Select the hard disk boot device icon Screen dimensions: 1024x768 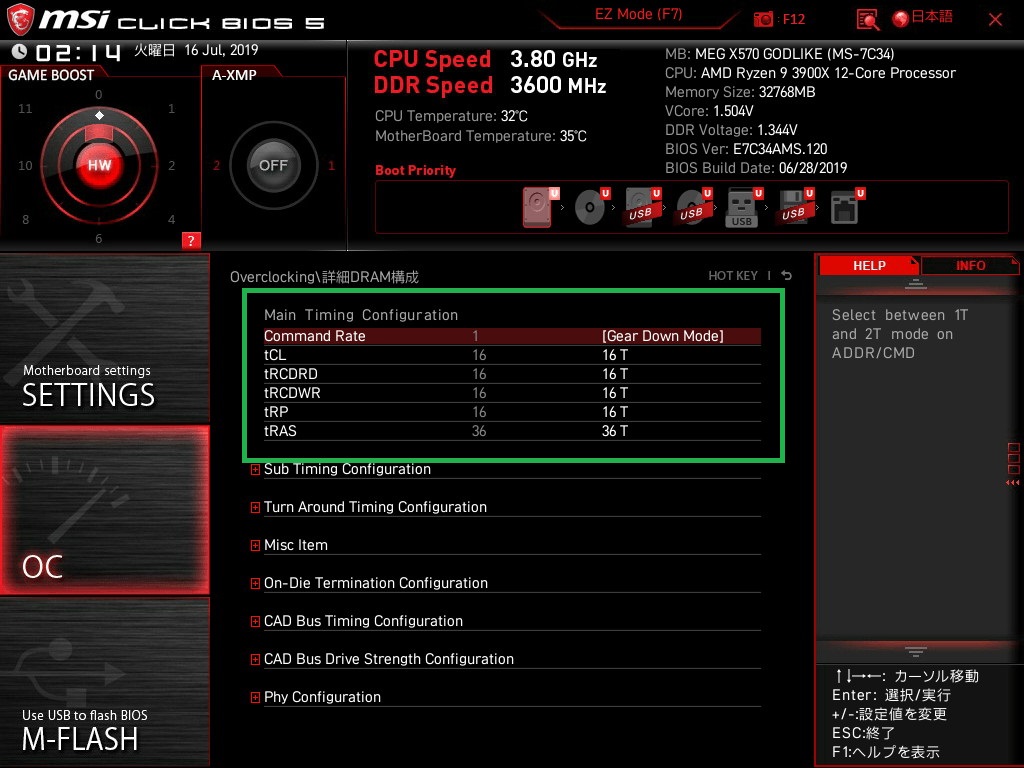point(540,207)
